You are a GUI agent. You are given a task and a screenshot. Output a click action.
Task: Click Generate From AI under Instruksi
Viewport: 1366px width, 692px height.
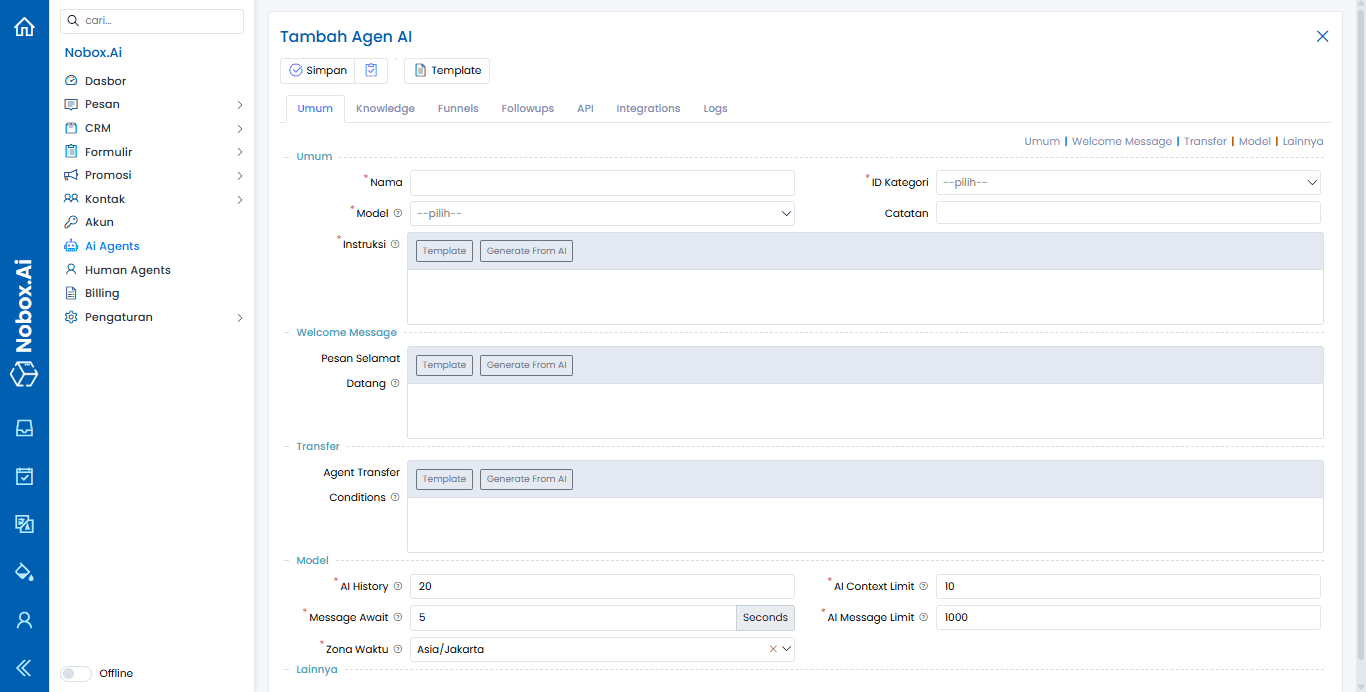coord(526,251)
